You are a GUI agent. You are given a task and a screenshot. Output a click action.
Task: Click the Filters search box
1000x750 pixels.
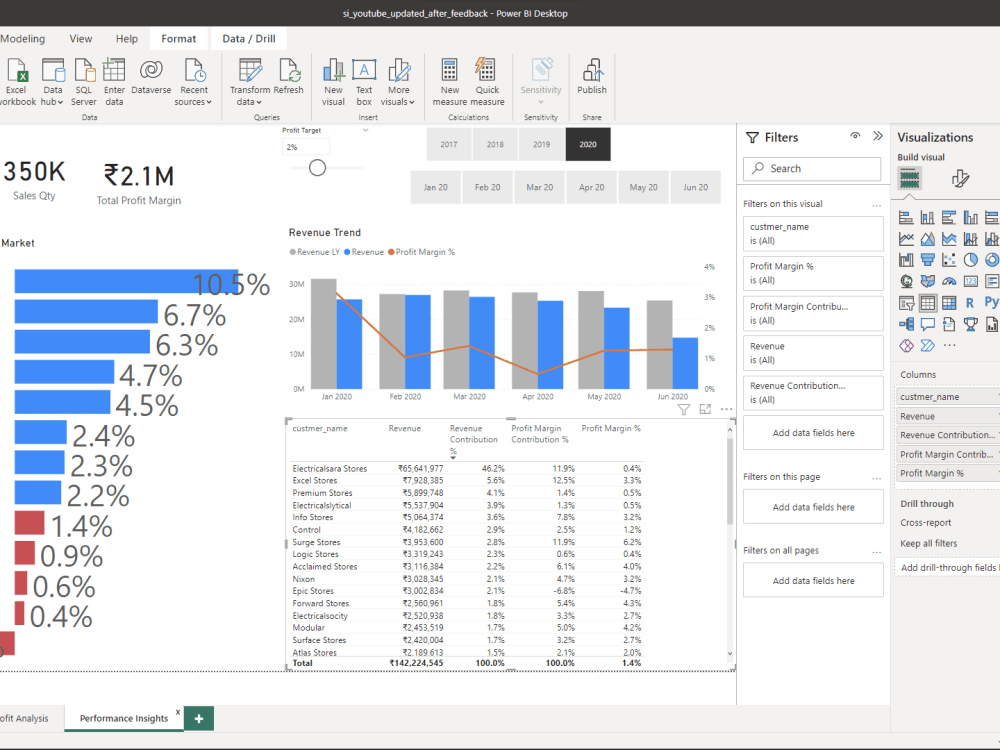811,168
